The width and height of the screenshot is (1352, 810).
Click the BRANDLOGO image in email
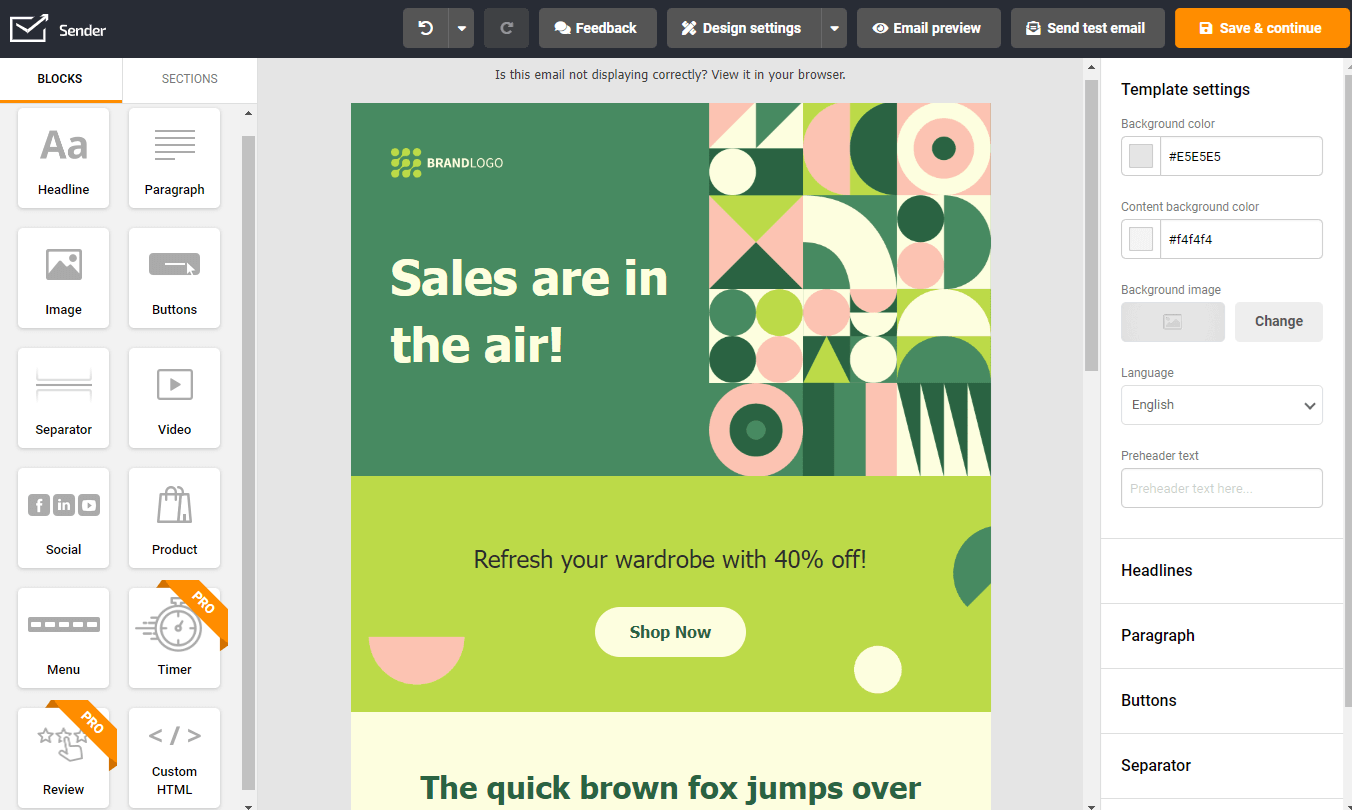[x=447, y=162]
